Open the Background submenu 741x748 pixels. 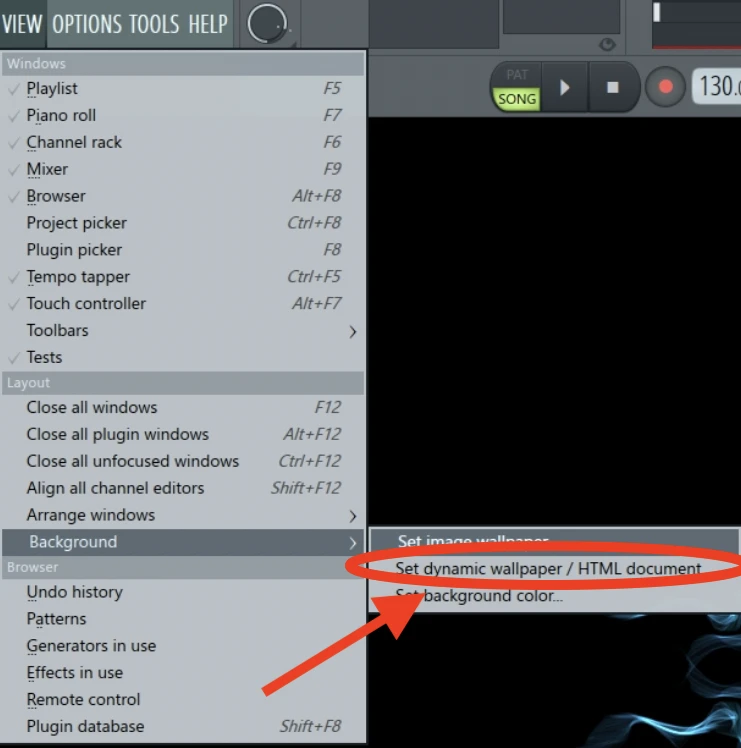click(73, 542)
